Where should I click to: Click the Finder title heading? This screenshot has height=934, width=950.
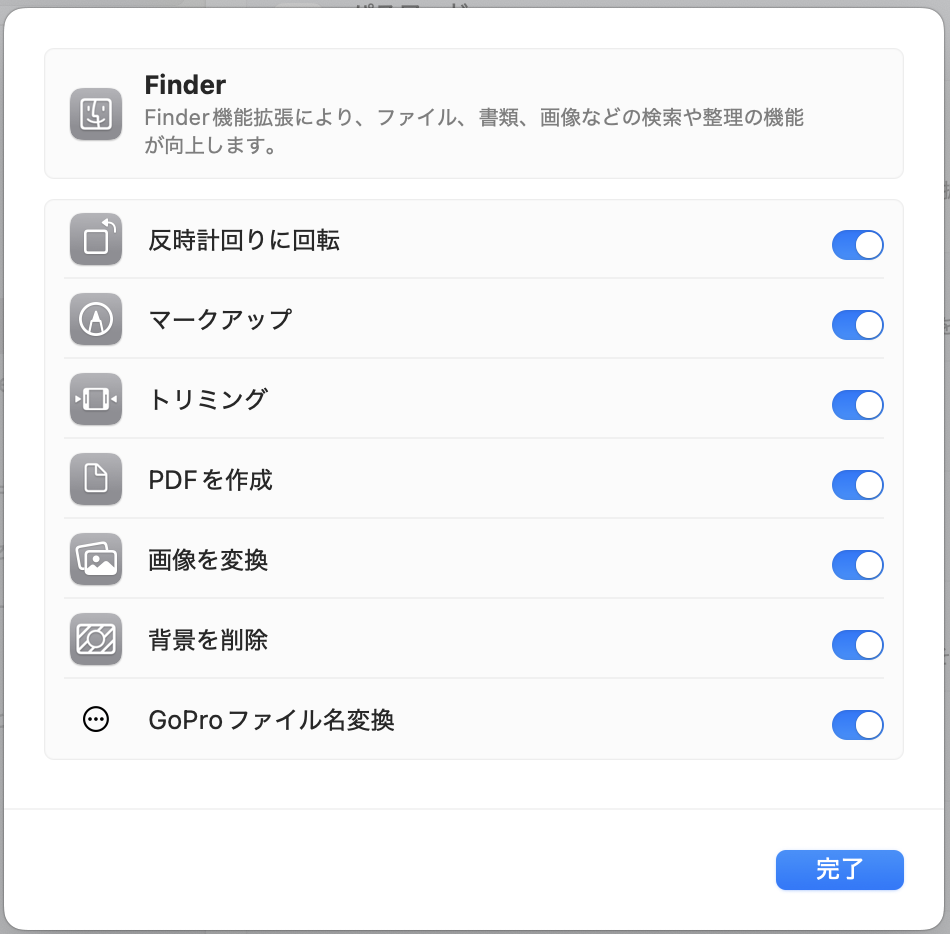(185, 85)
